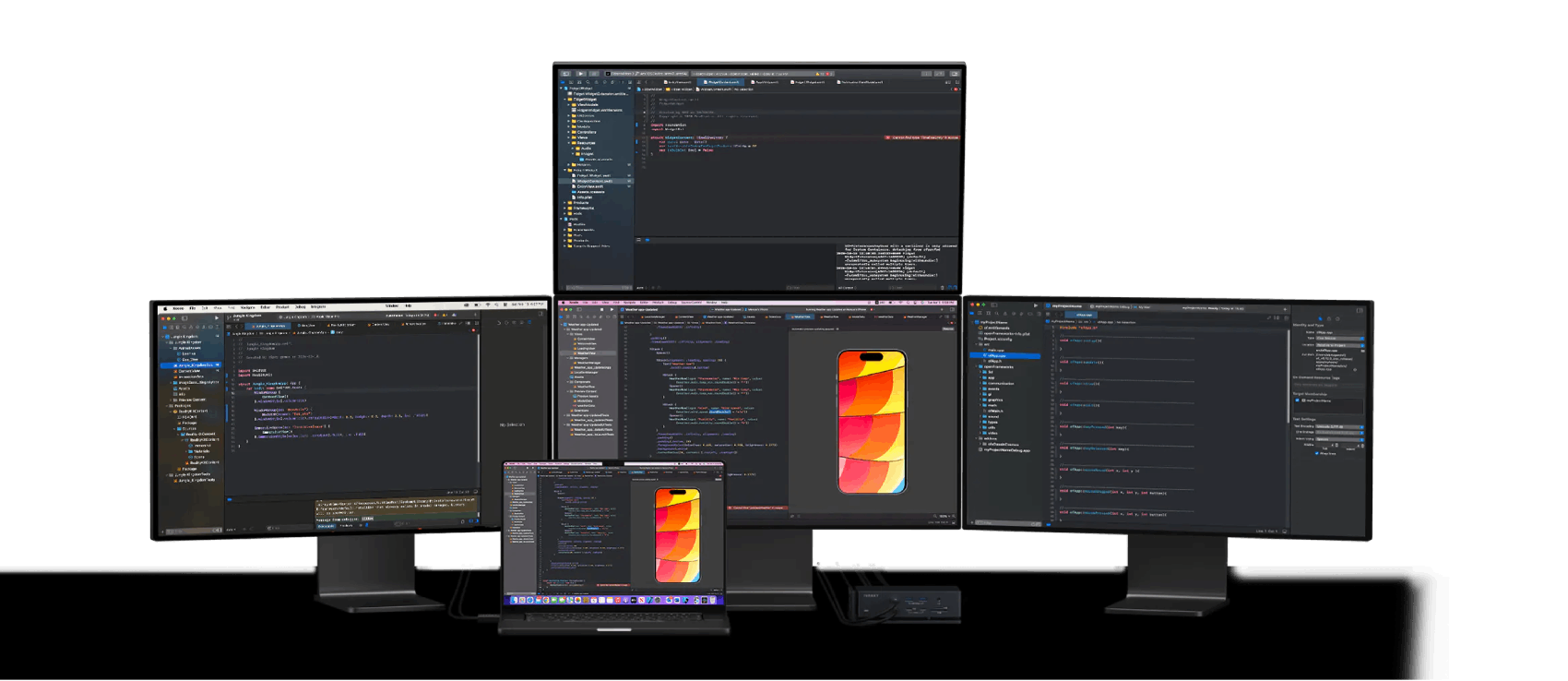Open File menu on left monitor
Viewport: 1568px width, 681px height.
click(x=193, y=308)
